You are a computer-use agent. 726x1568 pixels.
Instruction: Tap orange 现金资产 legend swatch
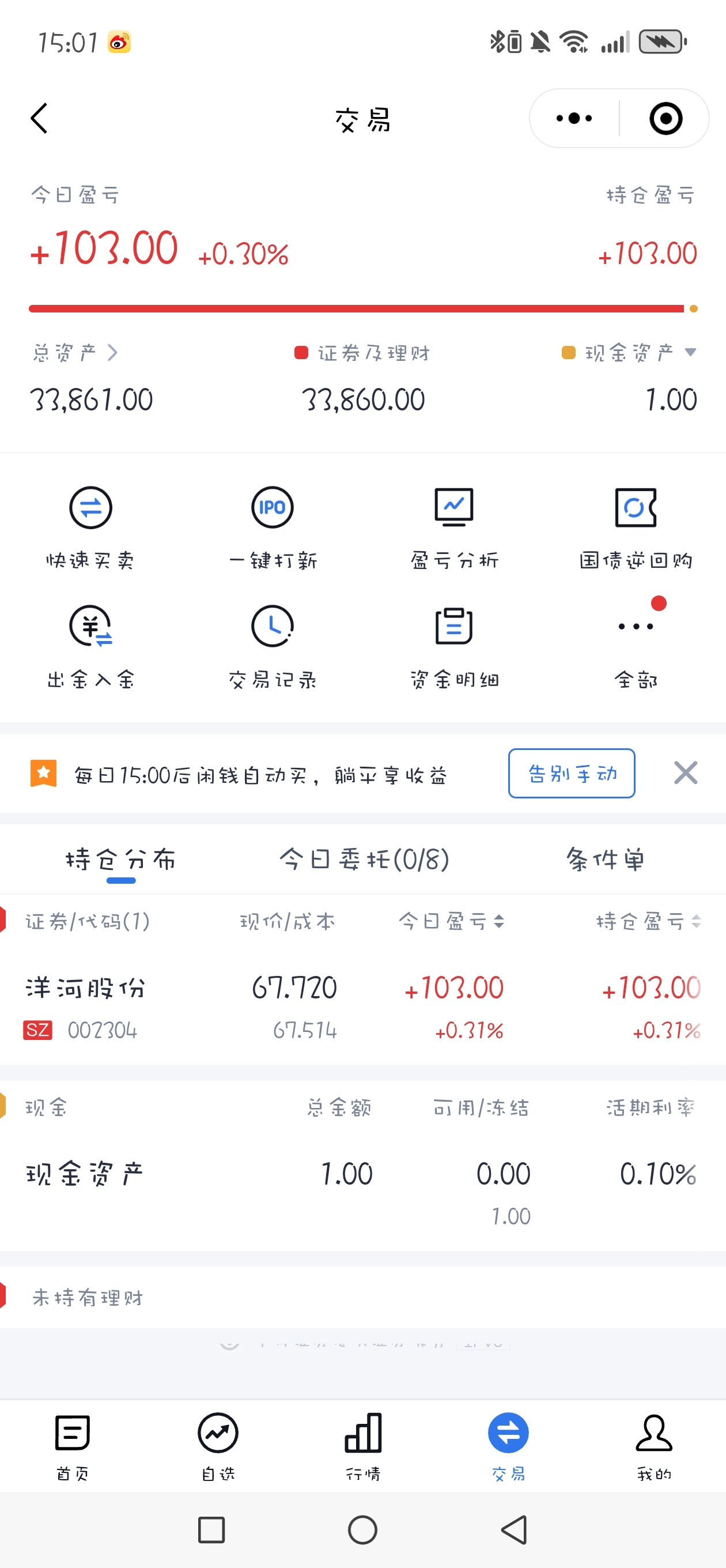(568, 352)
